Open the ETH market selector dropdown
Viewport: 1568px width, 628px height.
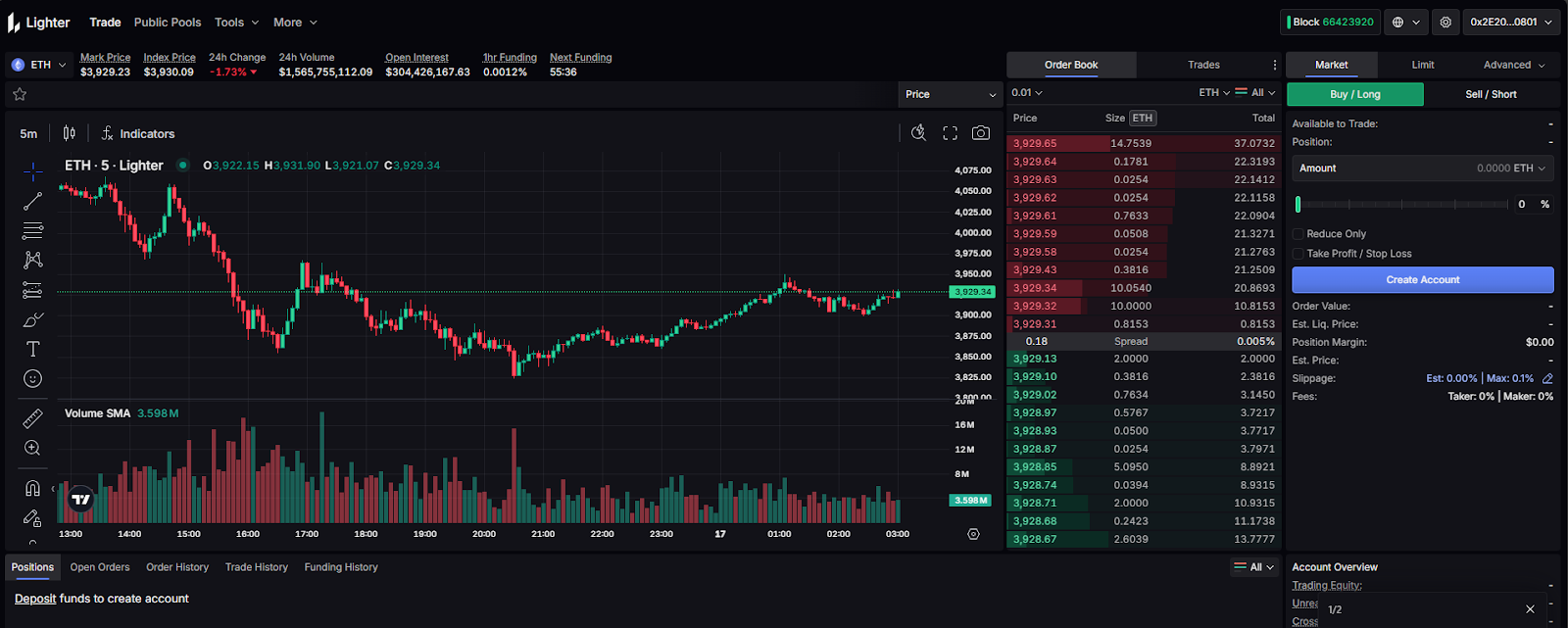tap(39, 65)
